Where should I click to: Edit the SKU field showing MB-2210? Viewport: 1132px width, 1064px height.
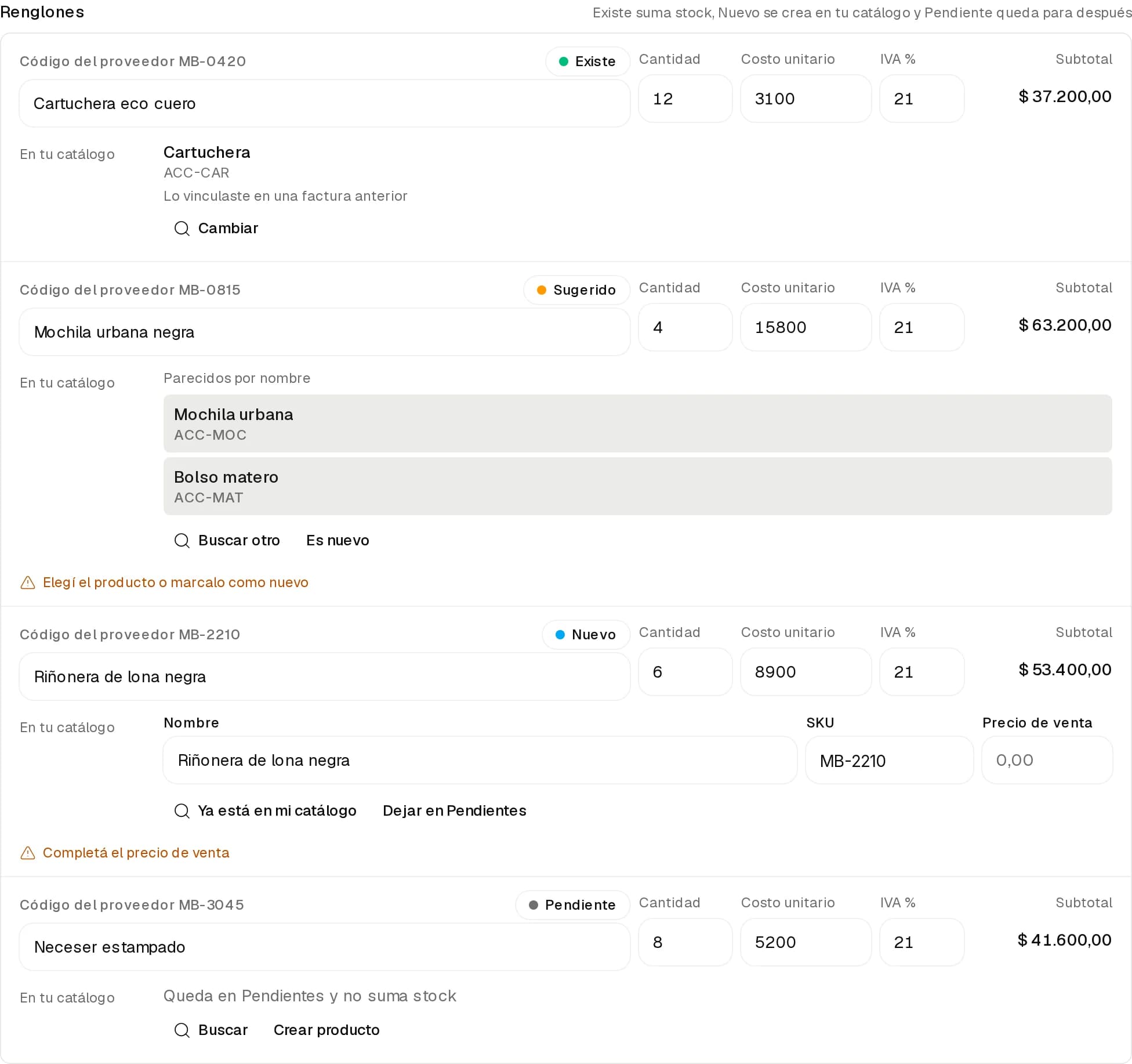(x=890, y=760)
